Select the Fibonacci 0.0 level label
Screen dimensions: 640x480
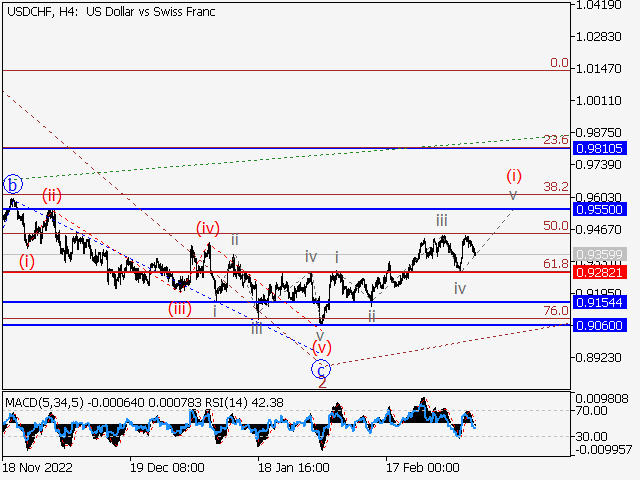pos(559,62)
